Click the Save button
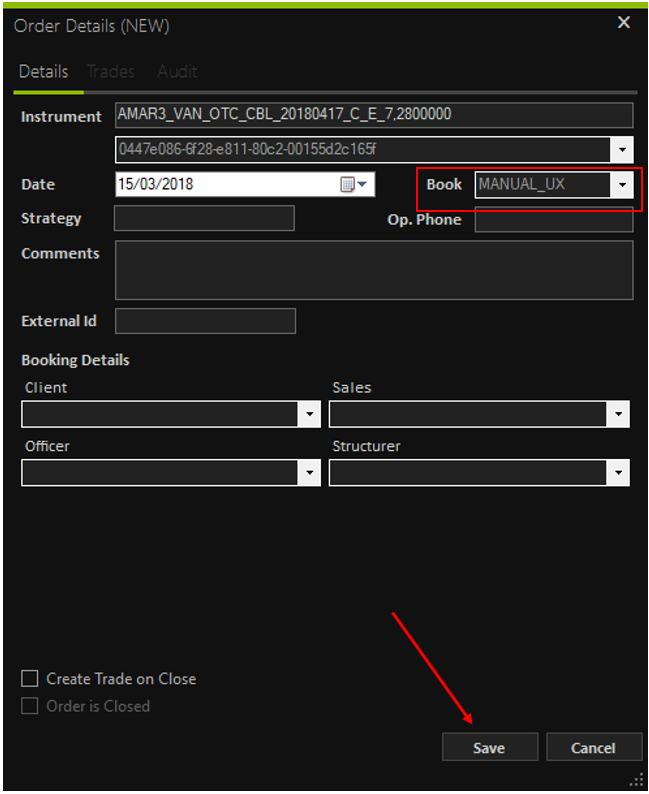Image resolution: width=649 pixels, height=794 pixels. (489, 747)
